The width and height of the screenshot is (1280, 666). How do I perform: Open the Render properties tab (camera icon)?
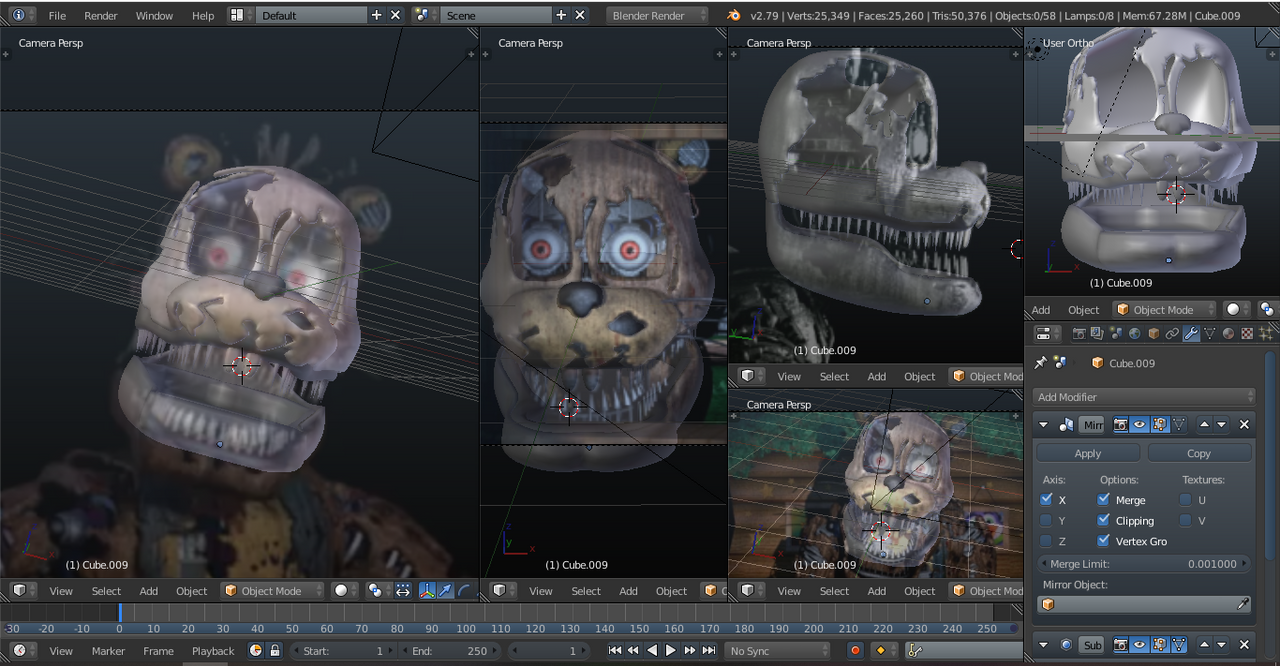click(1079, 334)
